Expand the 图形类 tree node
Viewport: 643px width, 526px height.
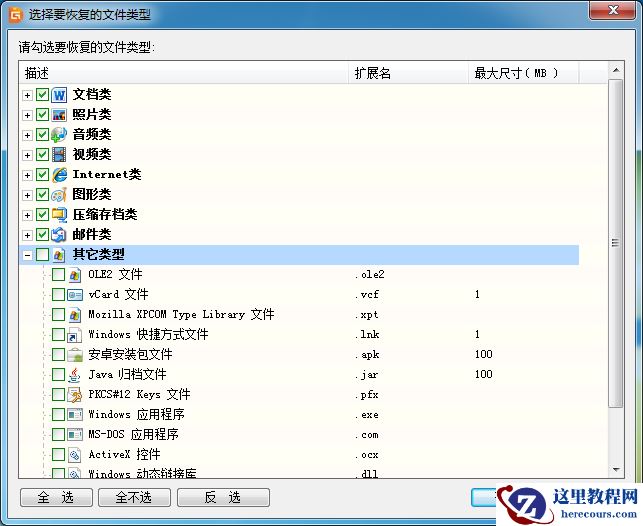[27, 195]
